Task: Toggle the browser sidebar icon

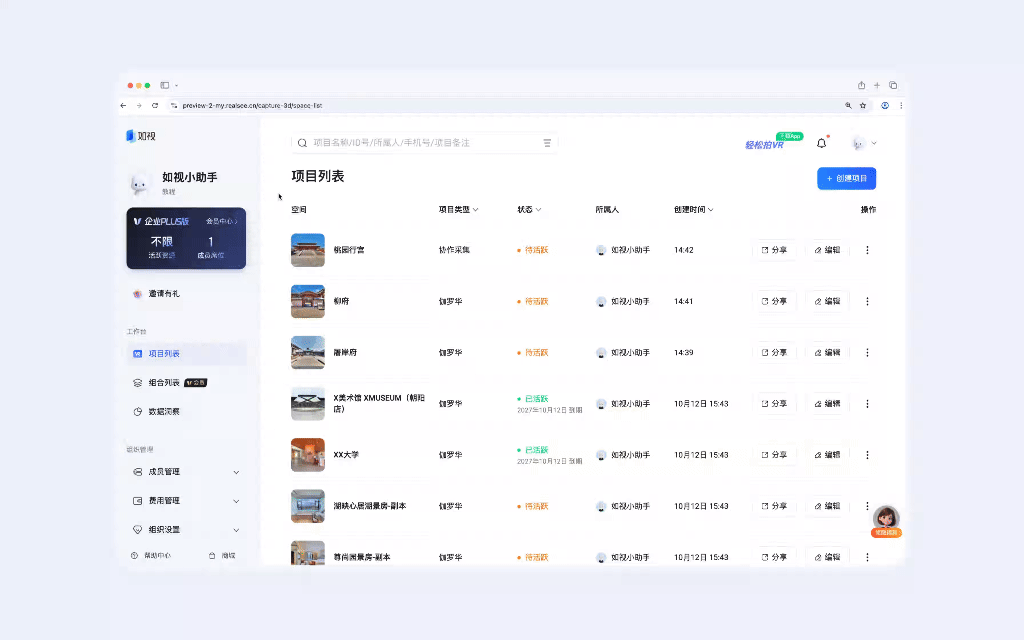Action: point(165,85)
